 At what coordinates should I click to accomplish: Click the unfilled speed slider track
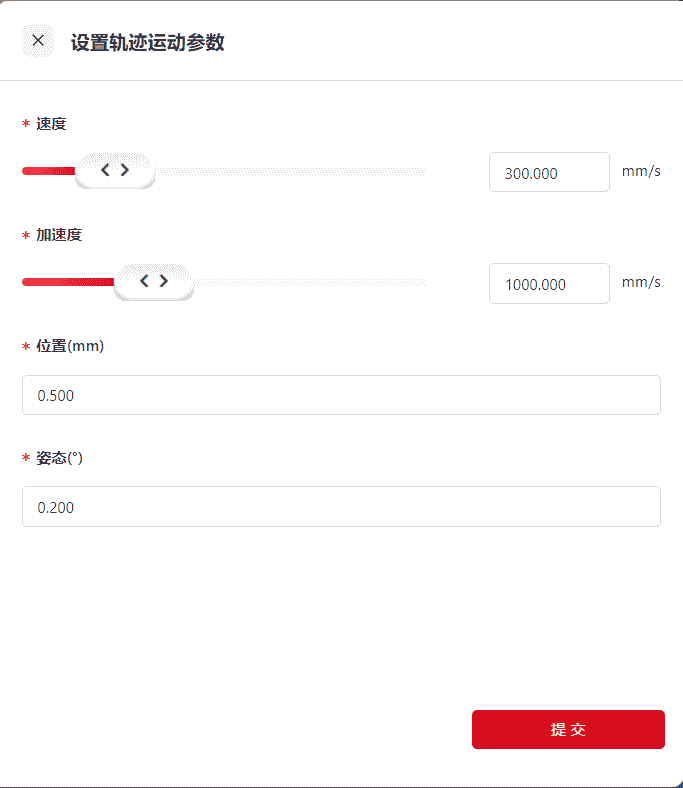(290, 171)
